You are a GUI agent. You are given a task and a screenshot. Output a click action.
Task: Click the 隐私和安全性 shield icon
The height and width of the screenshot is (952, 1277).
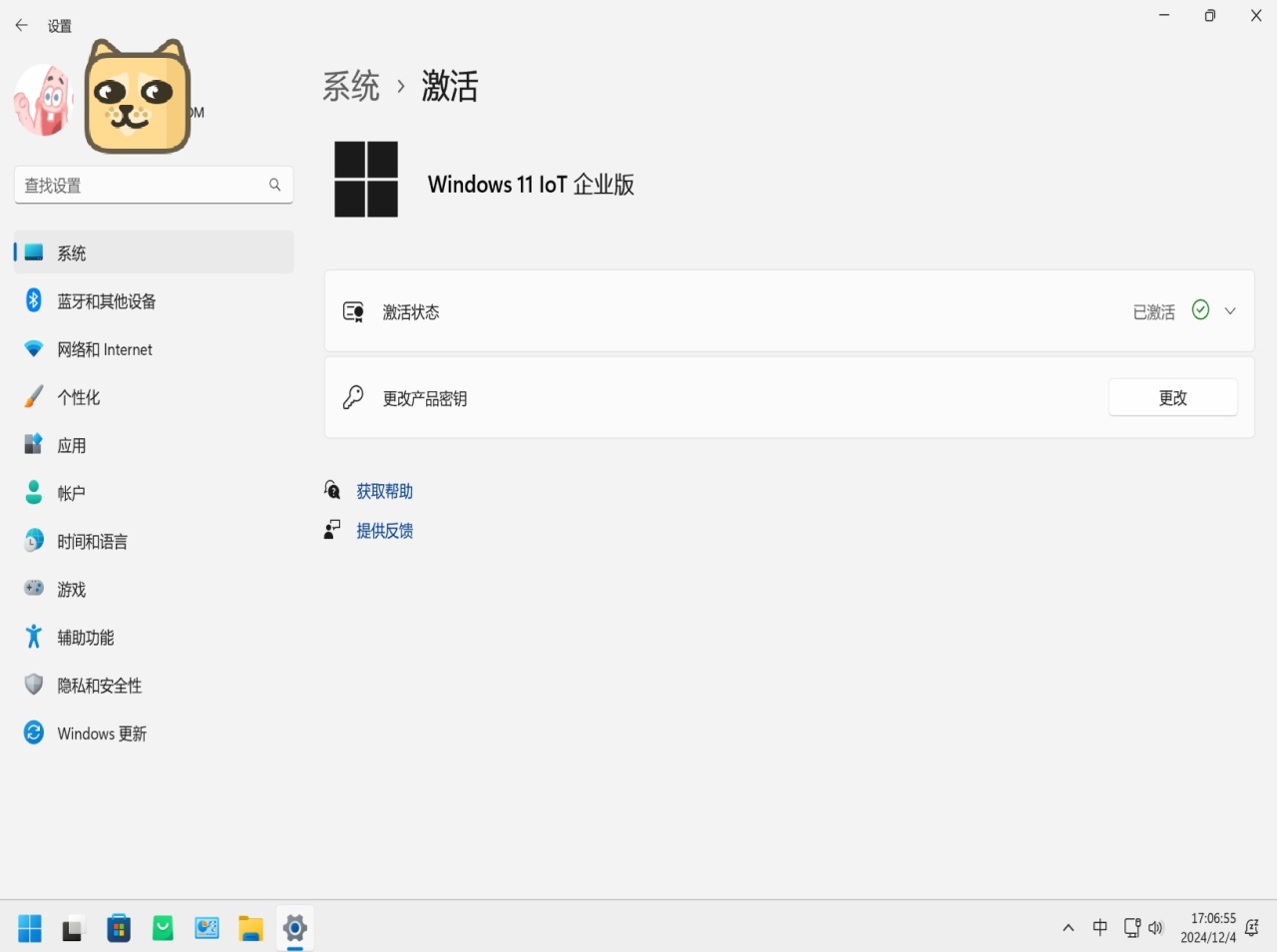pyautogui.click(x=34, y=685)
